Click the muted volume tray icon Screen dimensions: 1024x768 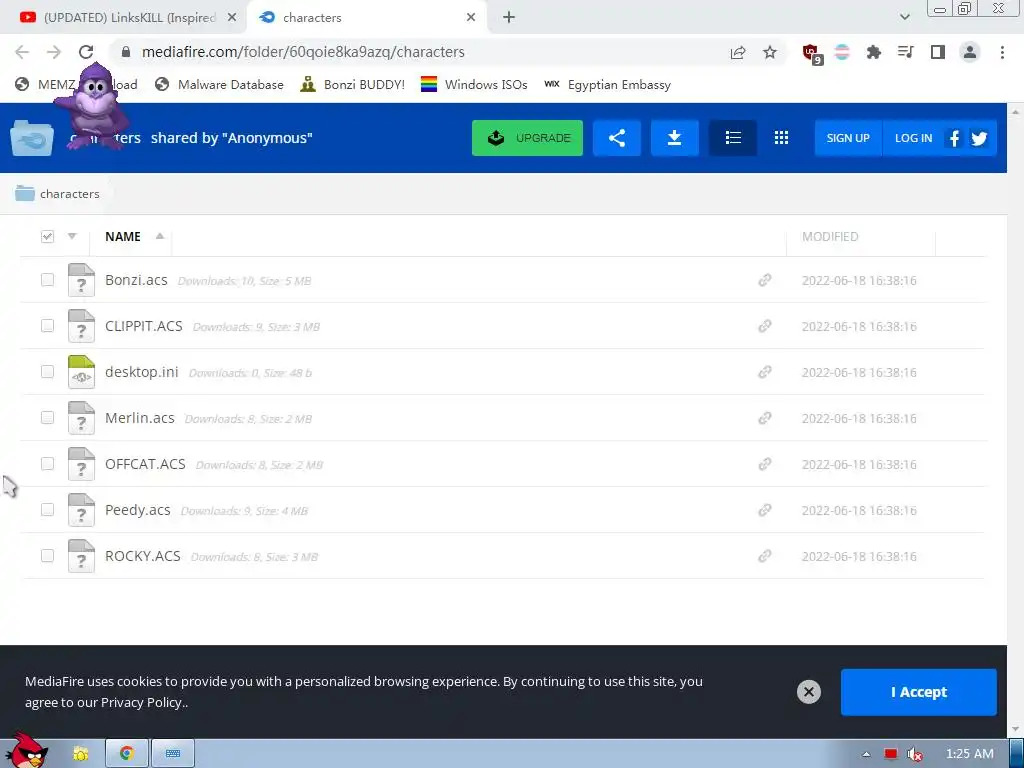point(914,754)
